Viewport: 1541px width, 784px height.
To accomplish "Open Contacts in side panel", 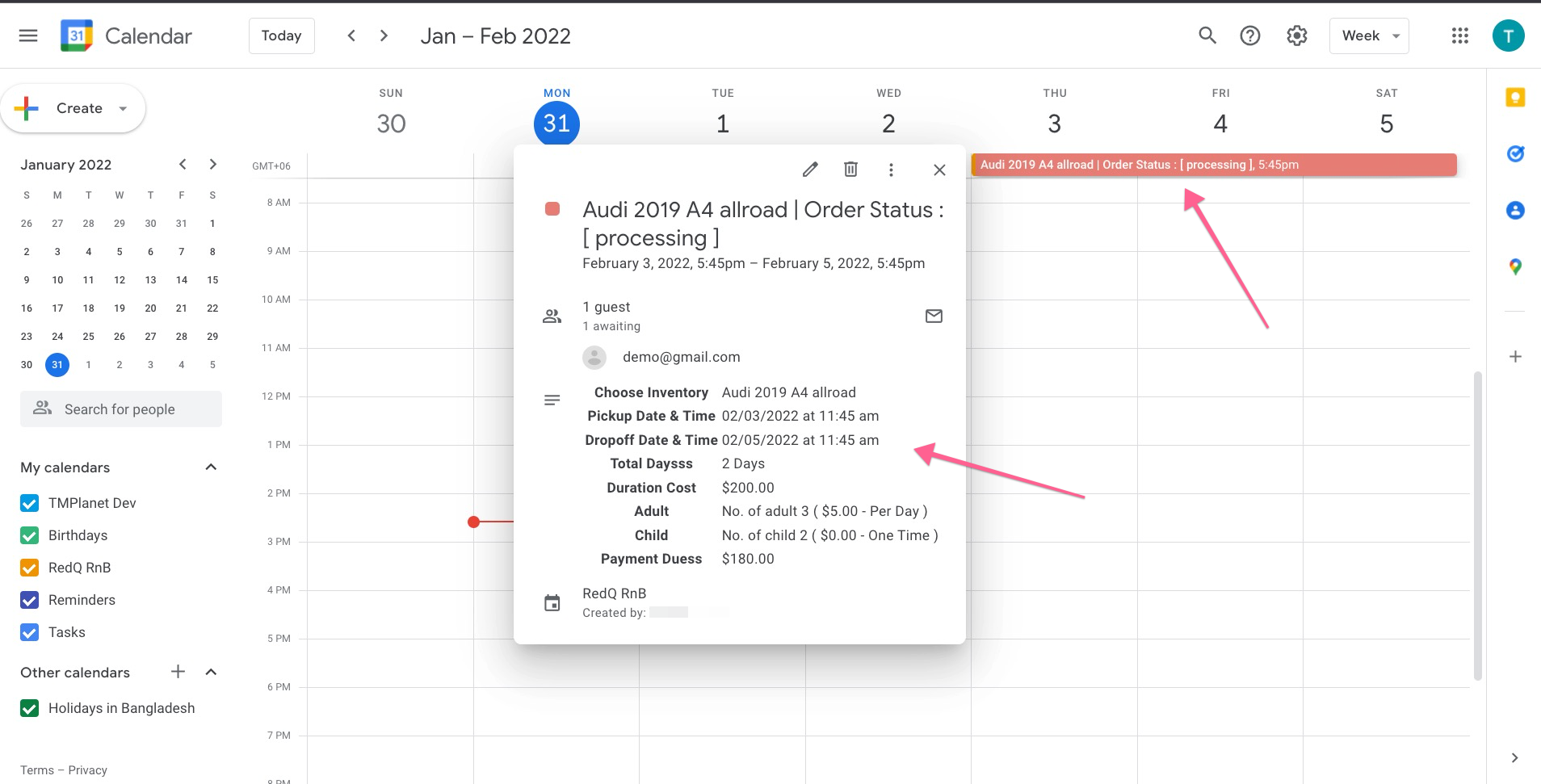I will pos(1515,210).
